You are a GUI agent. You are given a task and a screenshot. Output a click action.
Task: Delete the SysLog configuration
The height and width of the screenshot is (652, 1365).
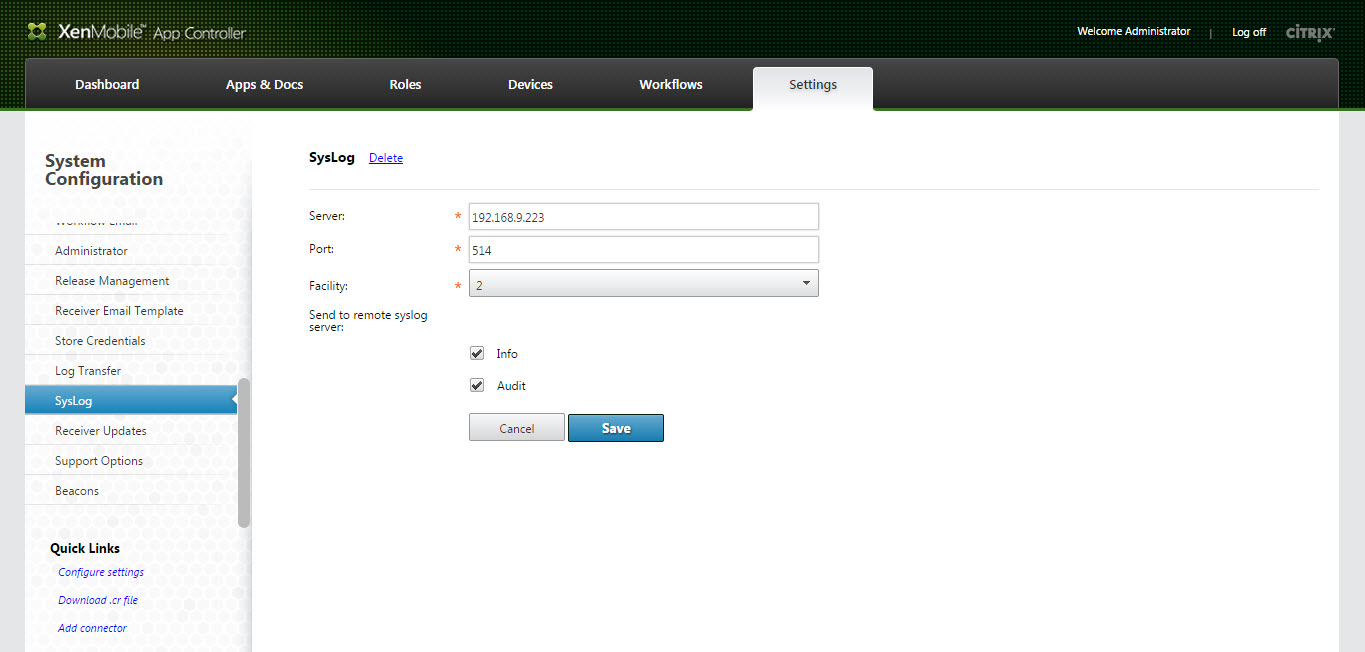386,158
